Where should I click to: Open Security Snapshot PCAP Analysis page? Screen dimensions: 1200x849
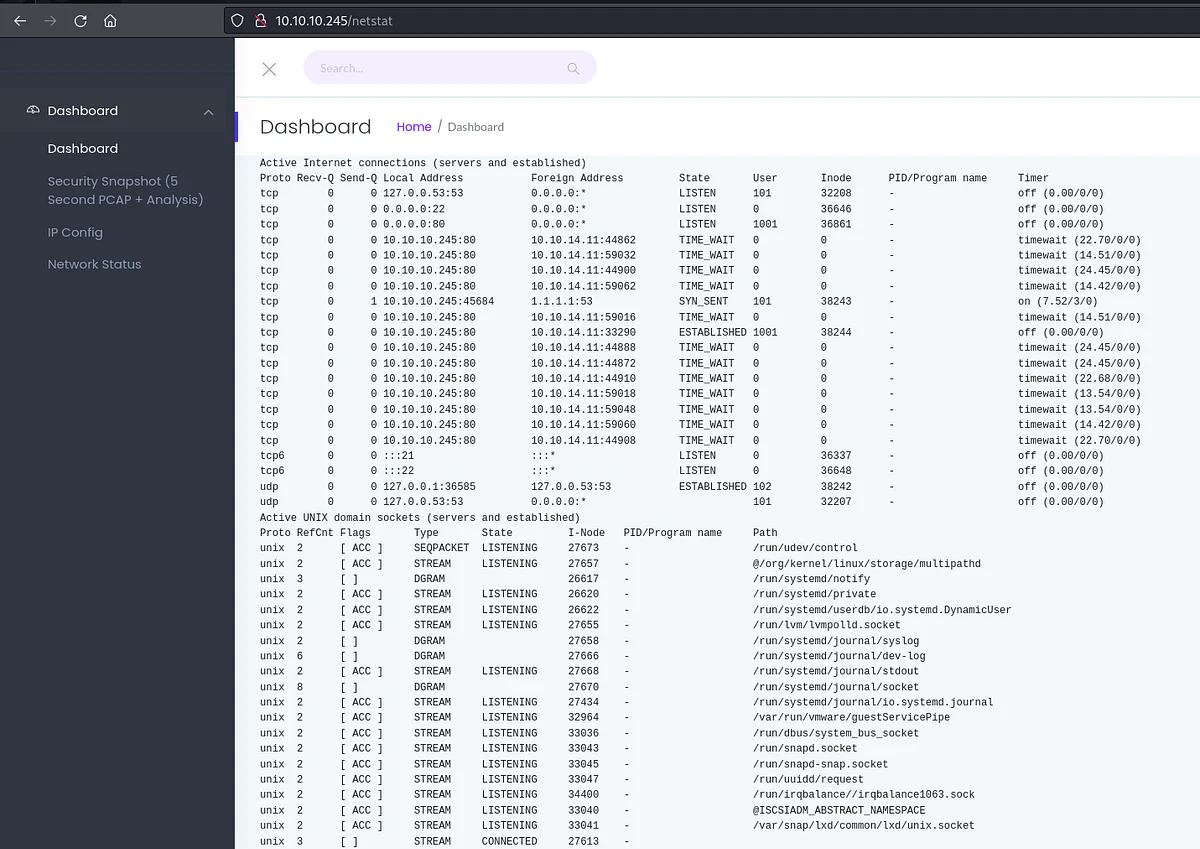click(126, 190)
